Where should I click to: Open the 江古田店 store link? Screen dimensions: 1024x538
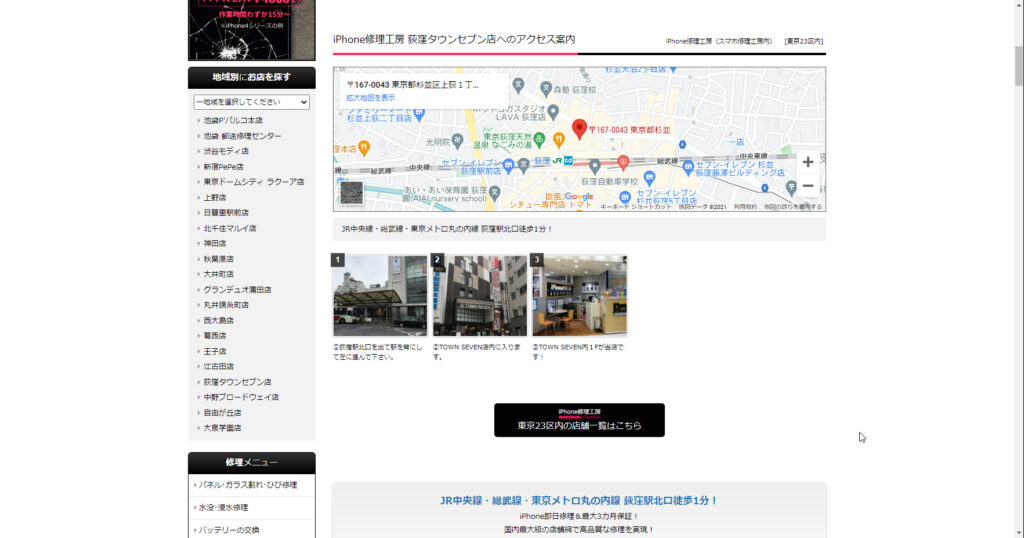(x=218, y=366)
